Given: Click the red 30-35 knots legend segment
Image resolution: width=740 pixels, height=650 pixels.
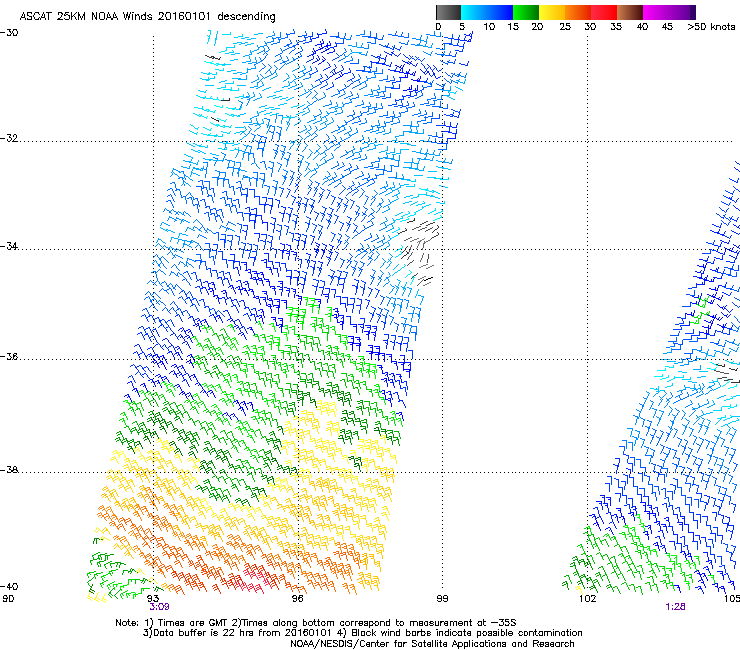Looking at the screenshot, I should [x=604, y=12].
